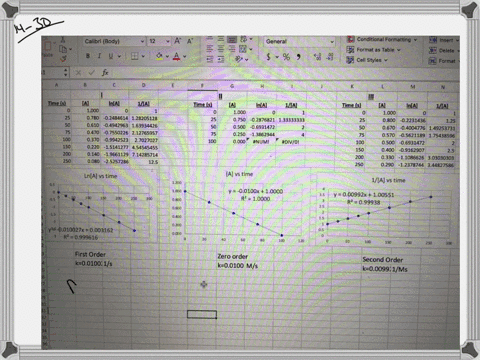Image resolution: width=480 pixels, height=360 pixels.
Task: Select column header A
Action: tap(56, 85)
